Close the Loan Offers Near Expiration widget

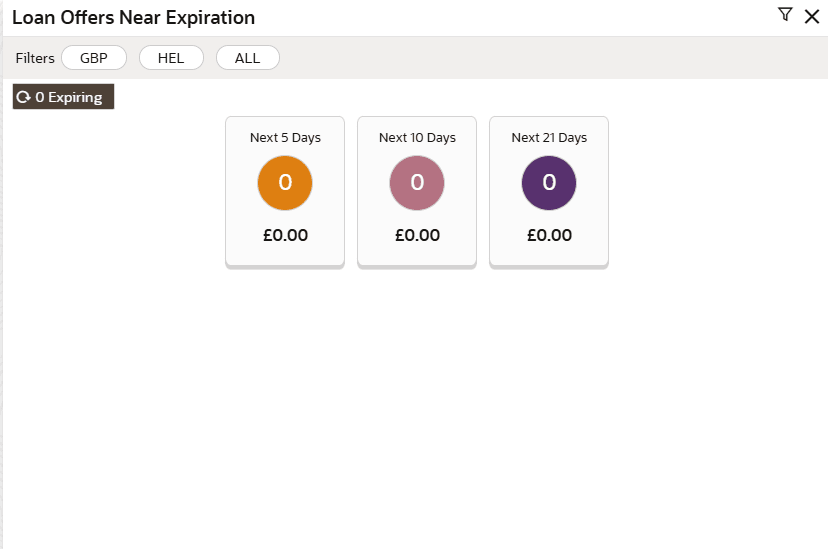[x=811, y=16]
